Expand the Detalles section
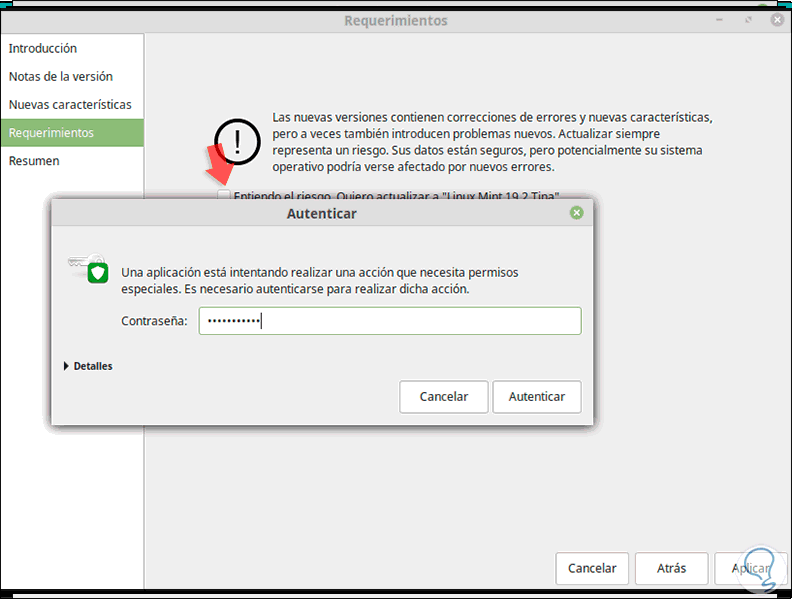This screenshot has width=792, height=599. coord(88,366)
